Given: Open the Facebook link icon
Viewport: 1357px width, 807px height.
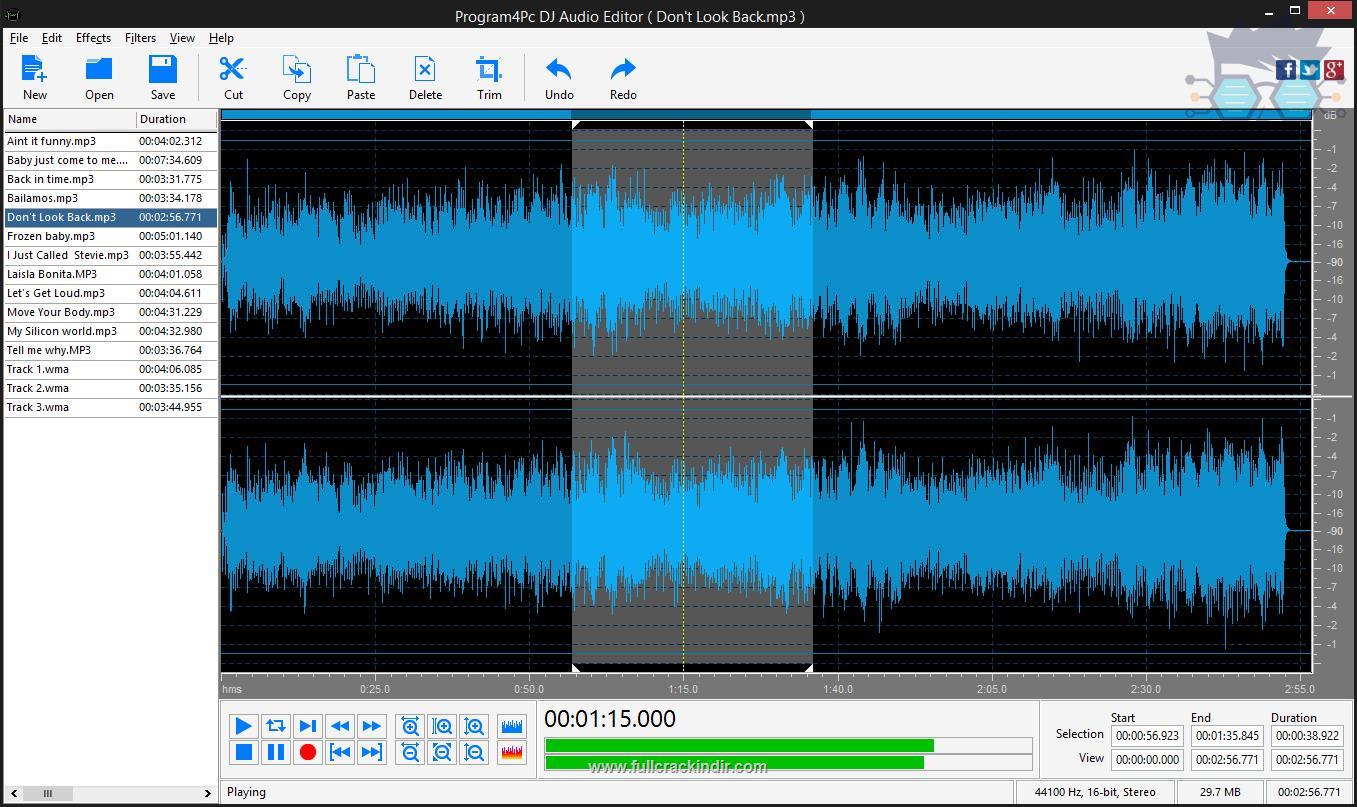Looking at the screenshot, I should pos(1286,69).
